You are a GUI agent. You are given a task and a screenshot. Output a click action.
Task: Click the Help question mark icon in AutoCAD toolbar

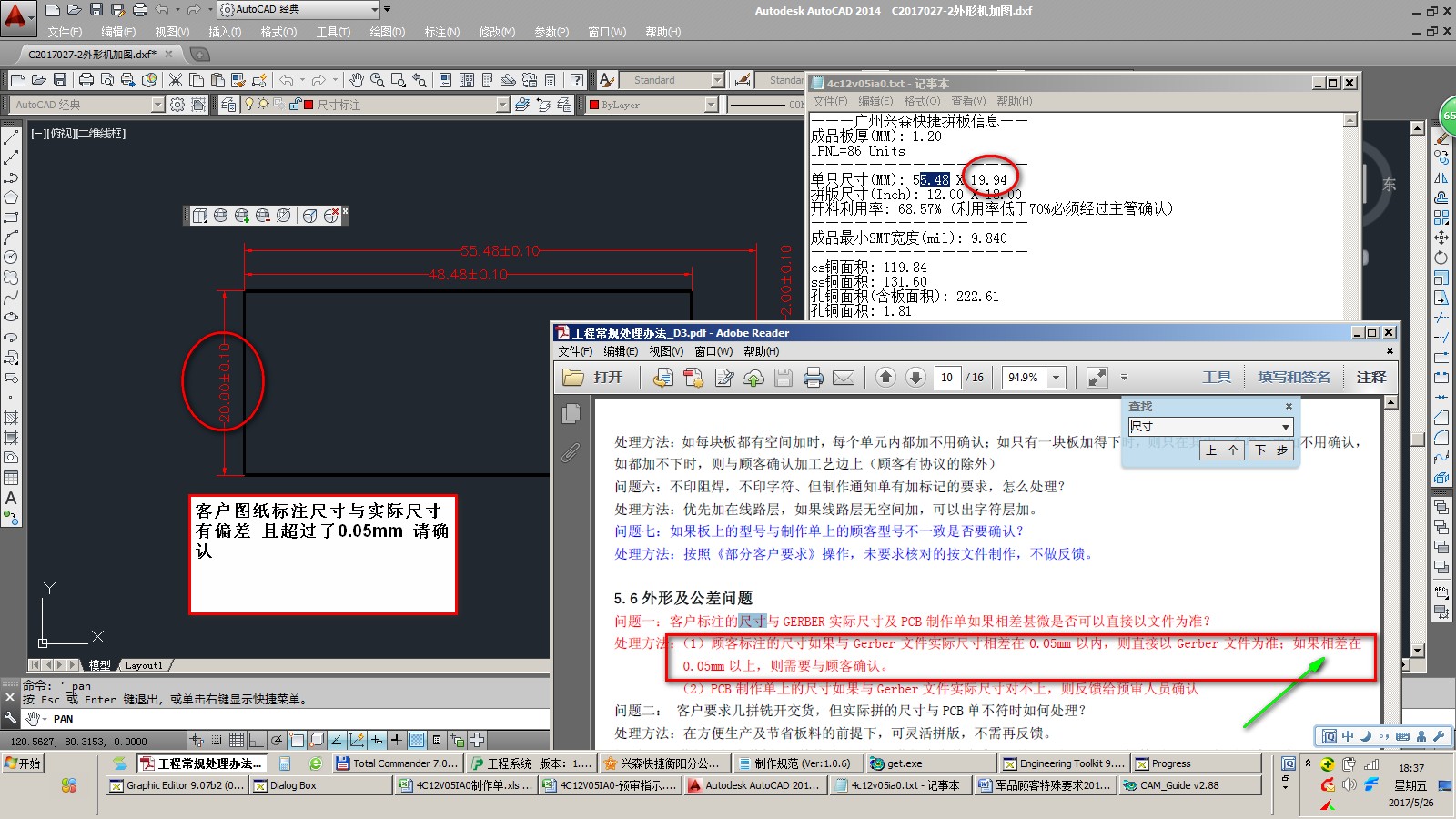[576, 80]
